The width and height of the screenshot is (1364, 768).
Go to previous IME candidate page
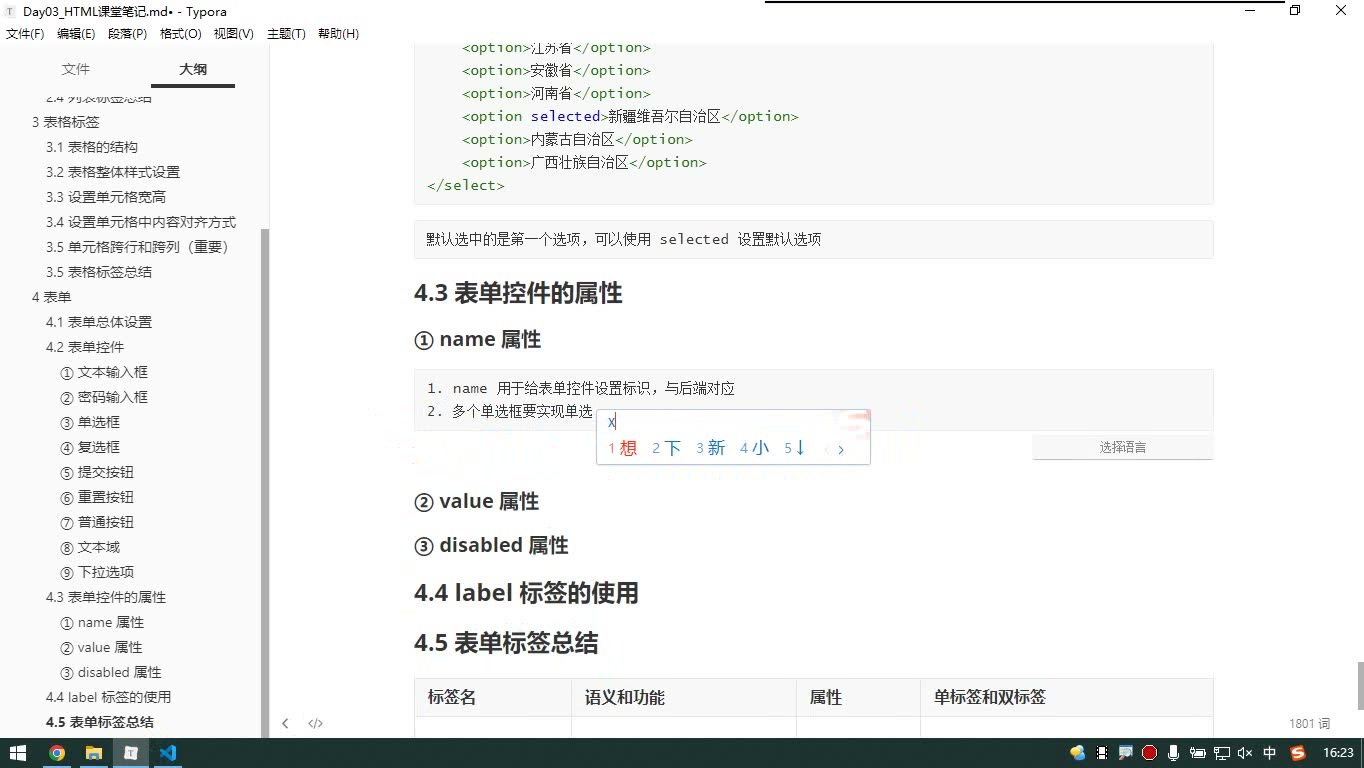[825, 449]
